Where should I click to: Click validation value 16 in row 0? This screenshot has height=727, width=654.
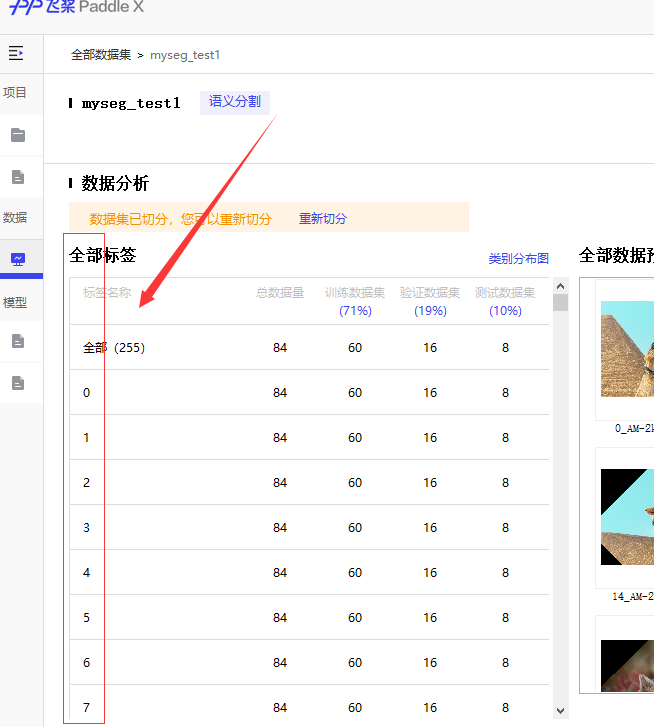pyautogui.click(x=430, y=393)
